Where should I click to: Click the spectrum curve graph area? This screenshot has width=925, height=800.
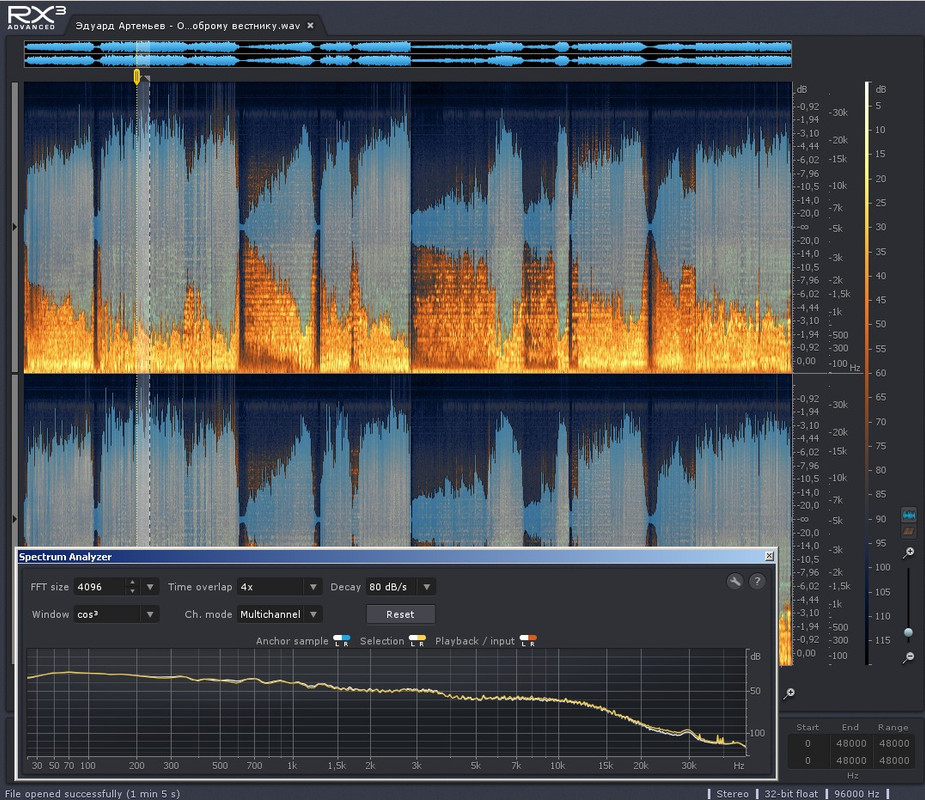pos(387,703)
